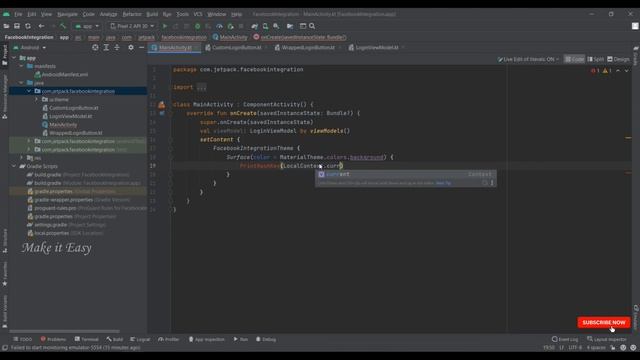
Task: Collapse the manifests folder
Action: (x=22, y=66)
